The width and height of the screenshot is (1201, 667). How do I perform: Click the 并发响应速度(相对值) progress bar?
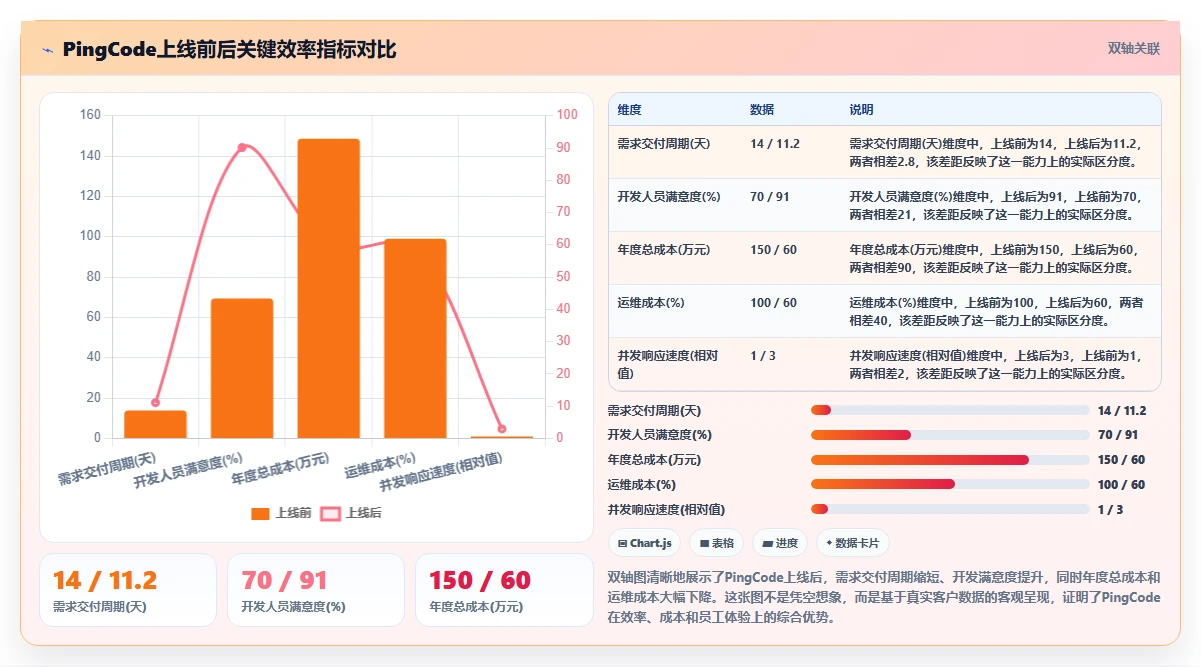click(x=950, y=509)
